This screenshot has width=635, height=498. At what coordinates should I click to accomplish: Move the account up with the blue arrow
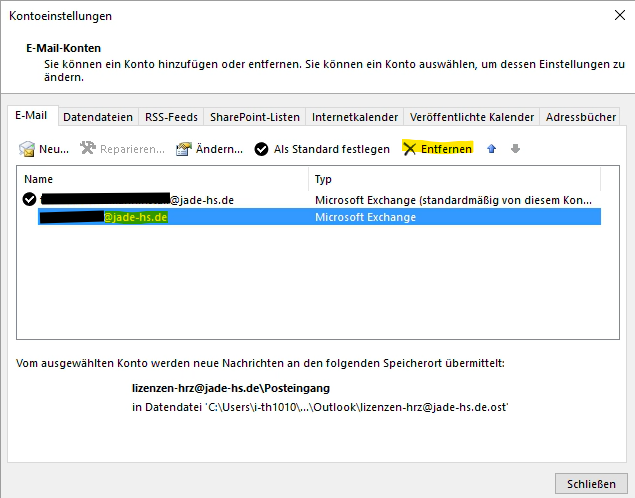pos(492,149)
